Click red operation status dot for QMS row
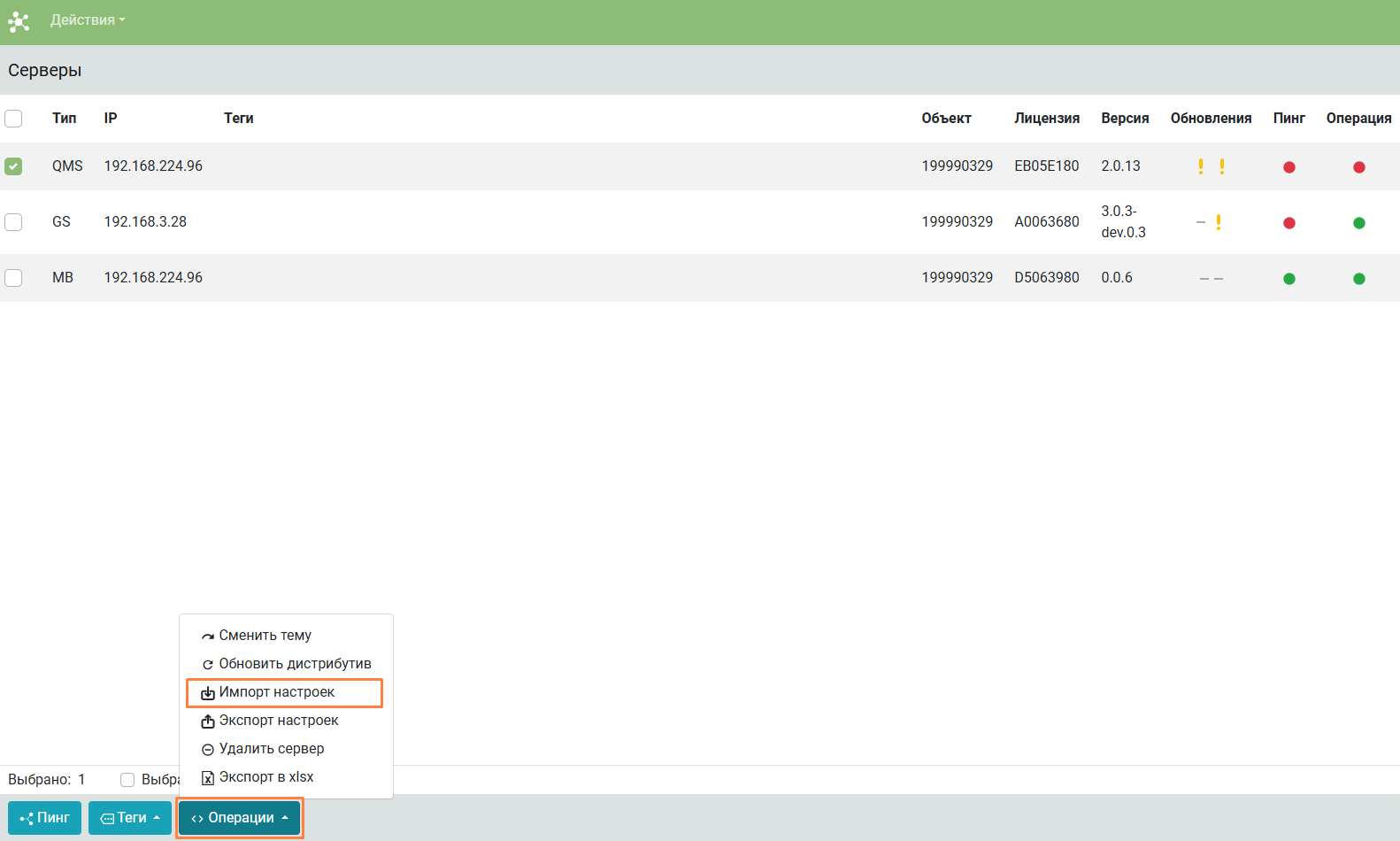Viewport: 1400px width, 841px height. (x=1358, y=167)
